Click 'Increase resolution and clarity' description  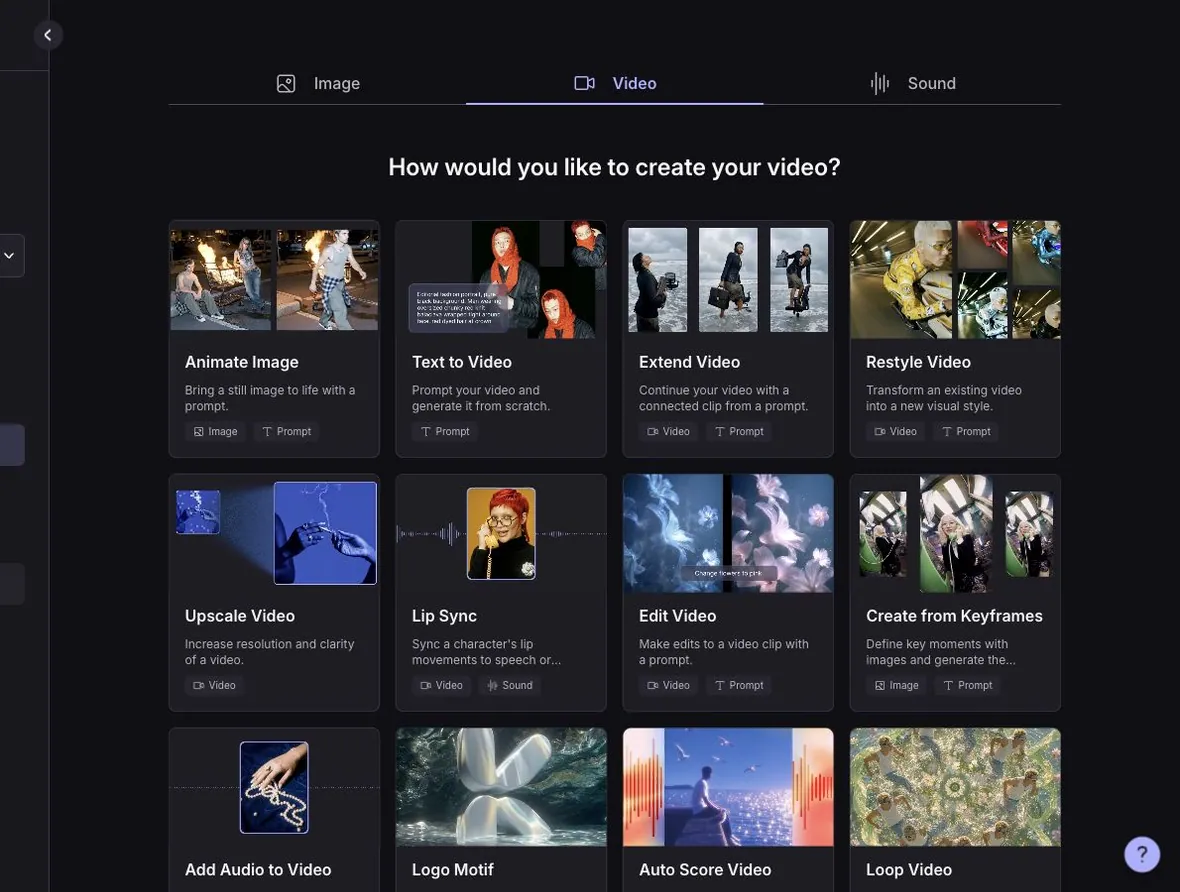(x=269, y=651)
